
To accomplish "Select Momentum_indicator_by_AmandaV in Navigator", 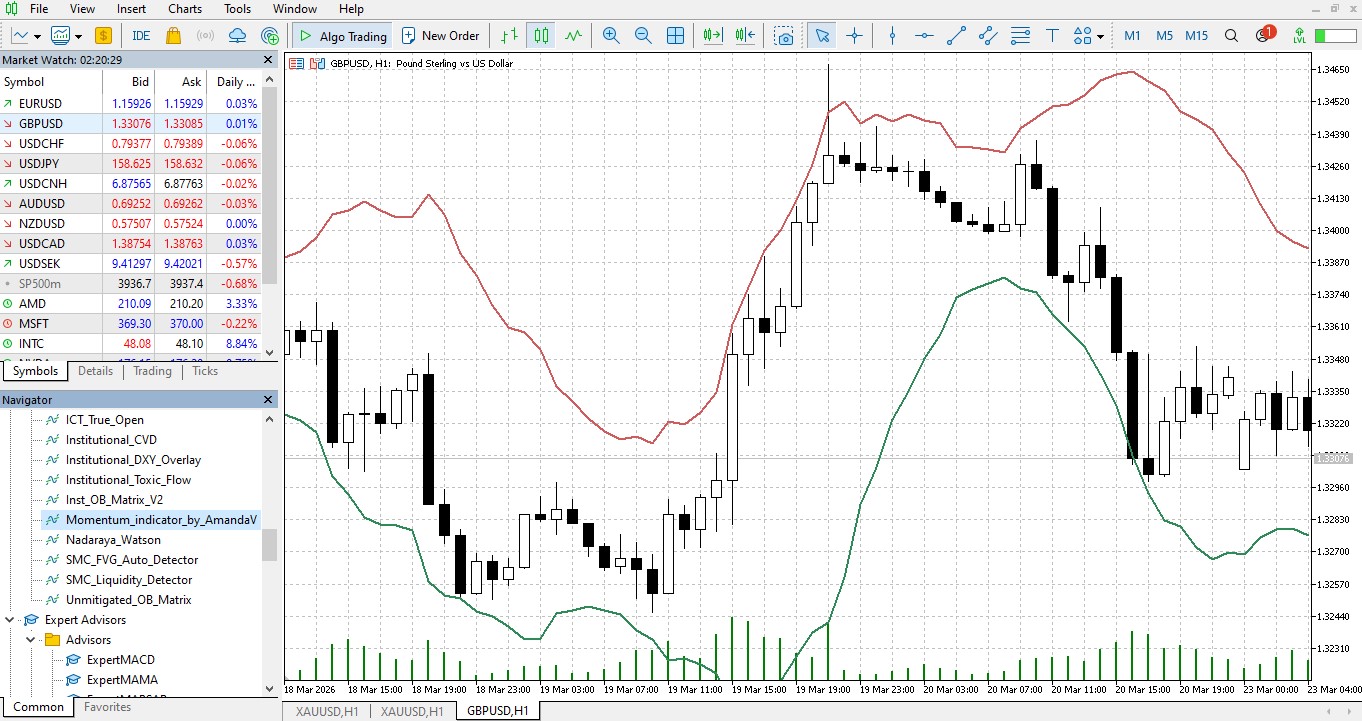I will (x=161, y=520).
